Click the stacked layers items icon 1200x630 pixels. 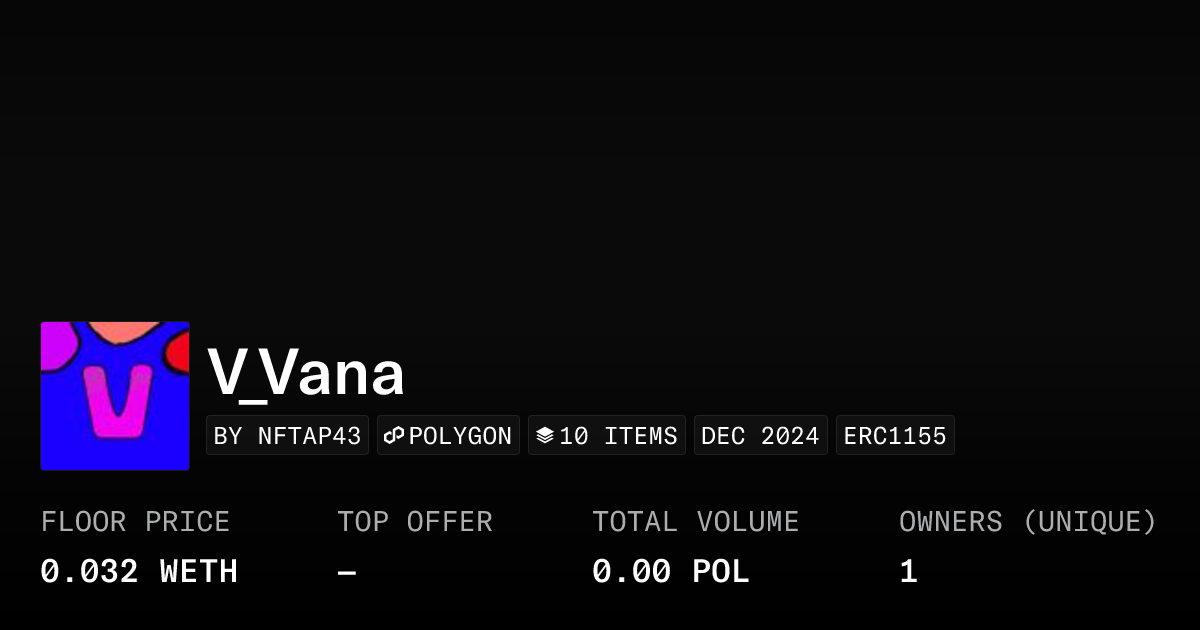click(x=545, y=435)
